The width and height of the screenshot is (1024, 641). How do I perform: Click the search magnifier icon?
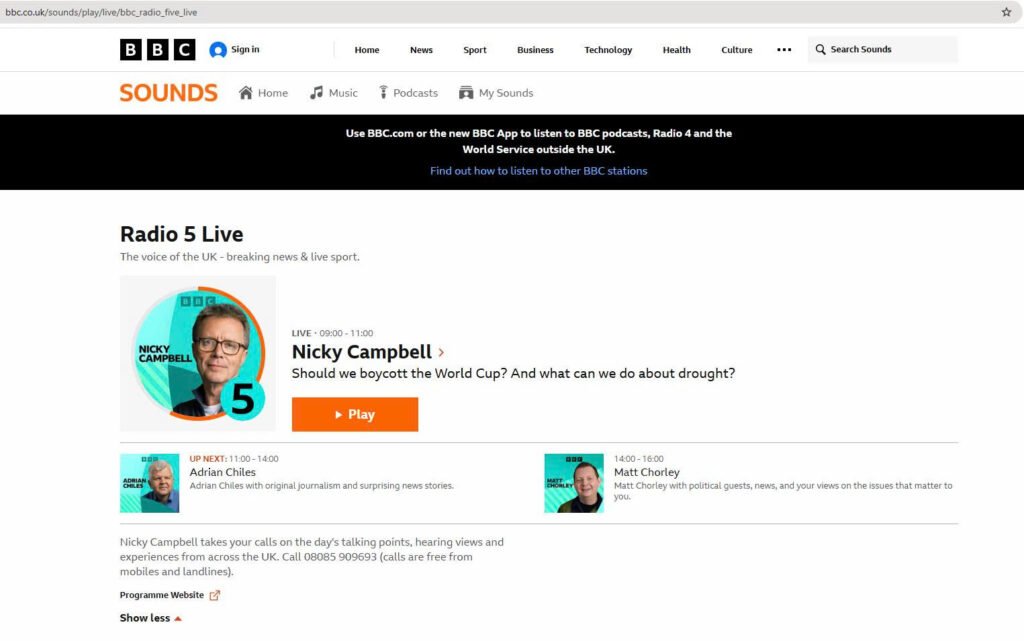tap(820, 50)
